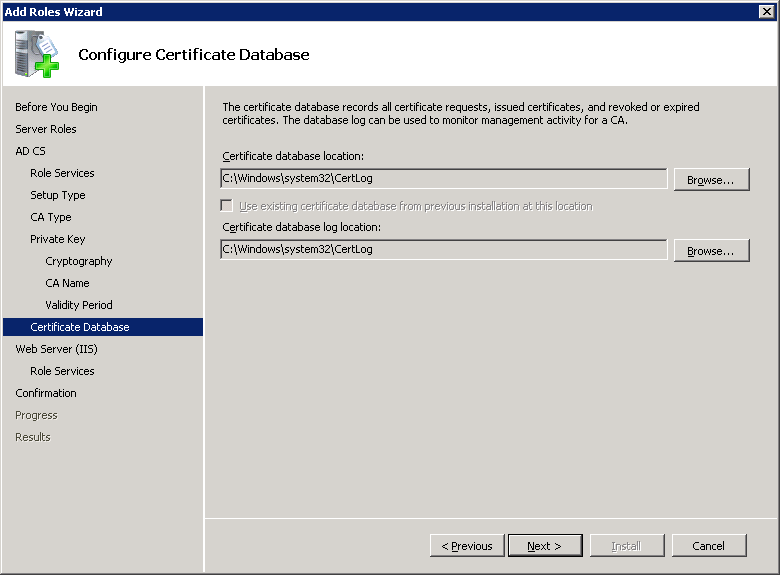Screen dimensions: 780x575
Task: Open Role Services under AD CS
Action: coord(62,173)
